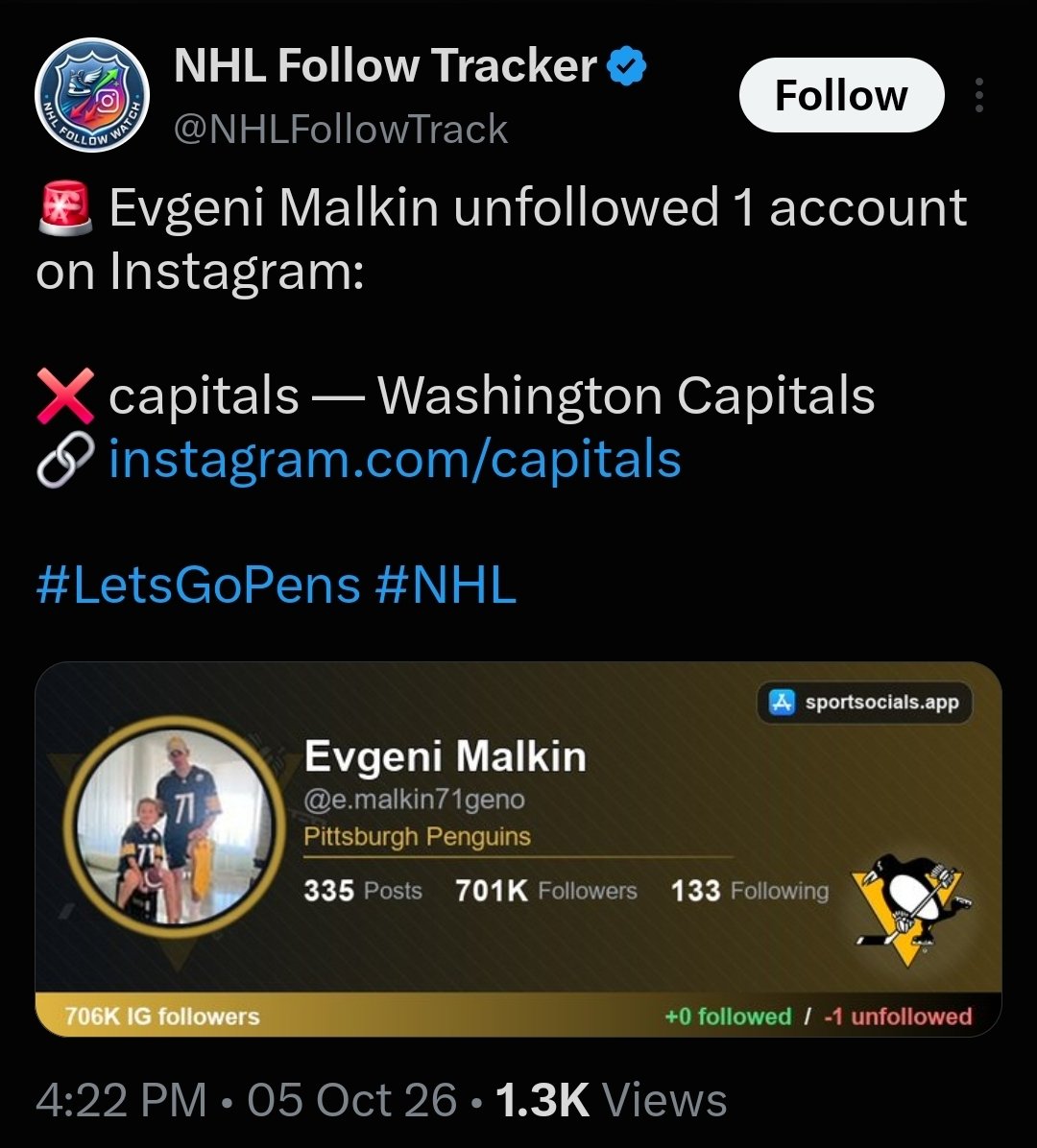Open the #NHL hashtag
1037x1148 pixels.
[446, 585]
